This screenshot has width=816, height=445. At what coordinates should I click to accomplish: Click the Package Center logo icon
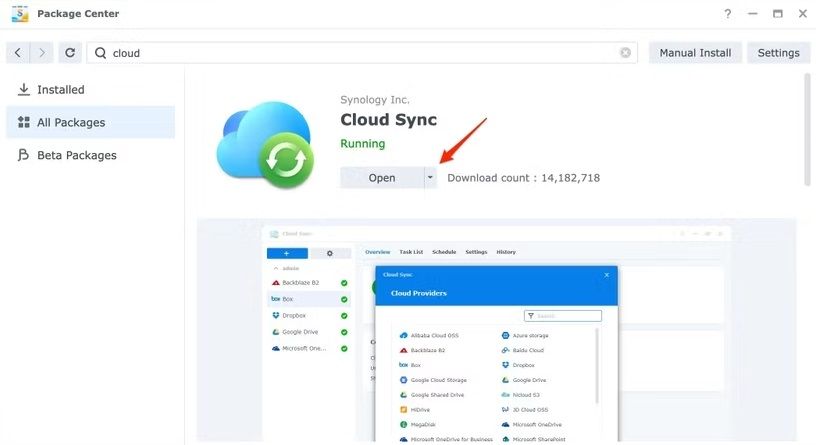[x=20, y=14]
